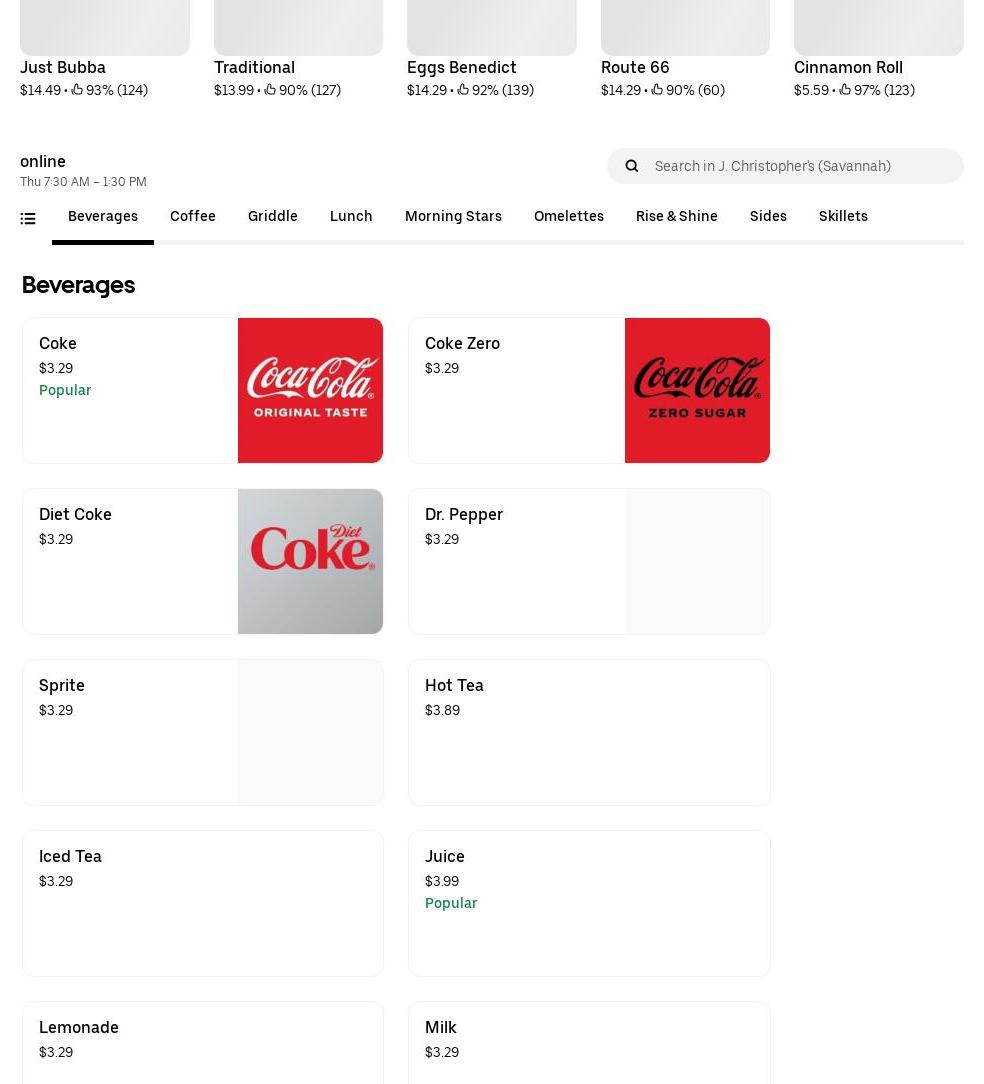Viewport: 984px width, 1084px height.
Task: Click the Coca-Cola Original Taste image
Action: [x=310, y=391]
